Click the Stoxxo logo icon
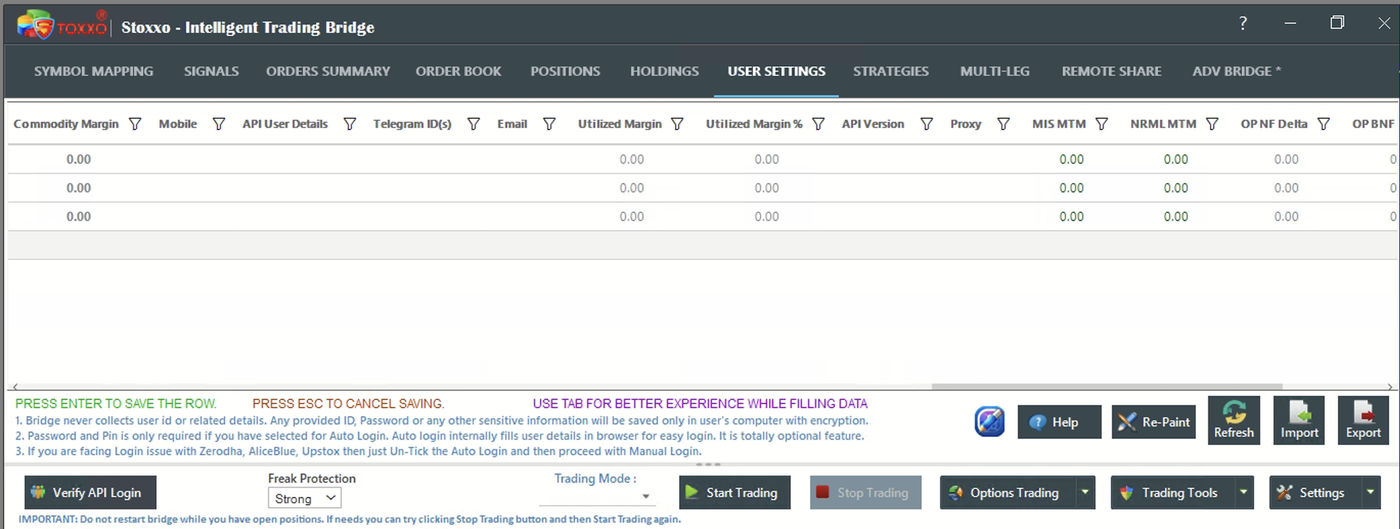1400x529 pixels. (x=61, y=25)
